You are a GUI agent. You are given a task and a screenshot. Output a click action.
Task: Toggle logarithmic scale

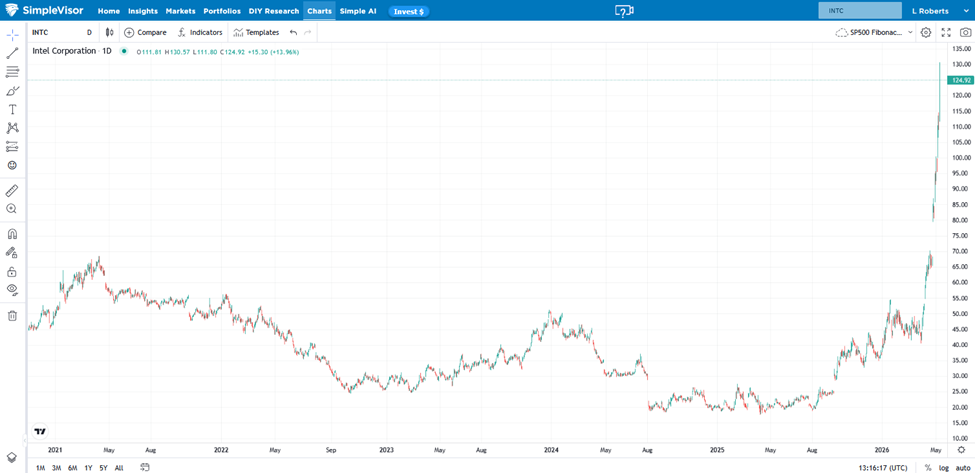(944, 467)
